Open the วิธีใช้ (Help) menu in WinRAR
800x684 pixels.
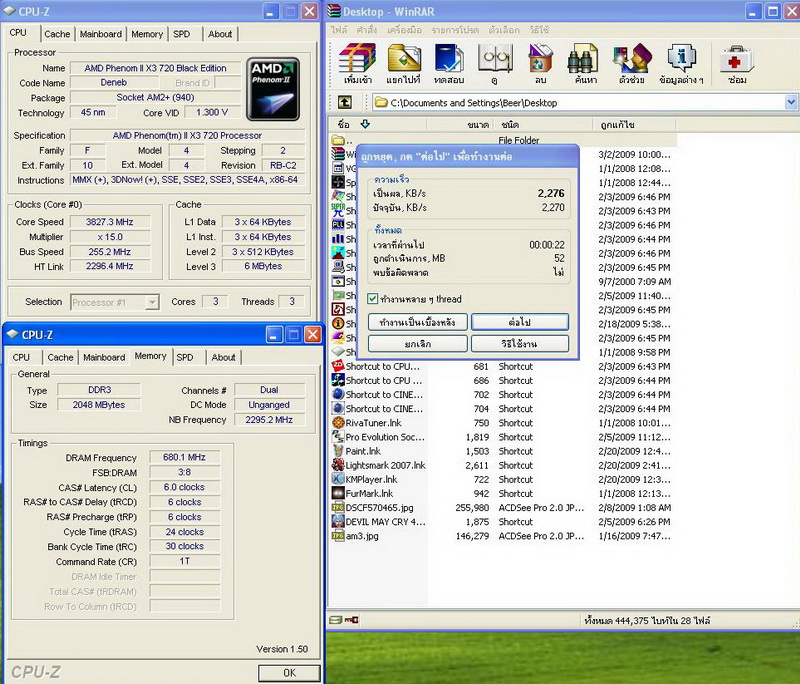[x=539, y=30]
